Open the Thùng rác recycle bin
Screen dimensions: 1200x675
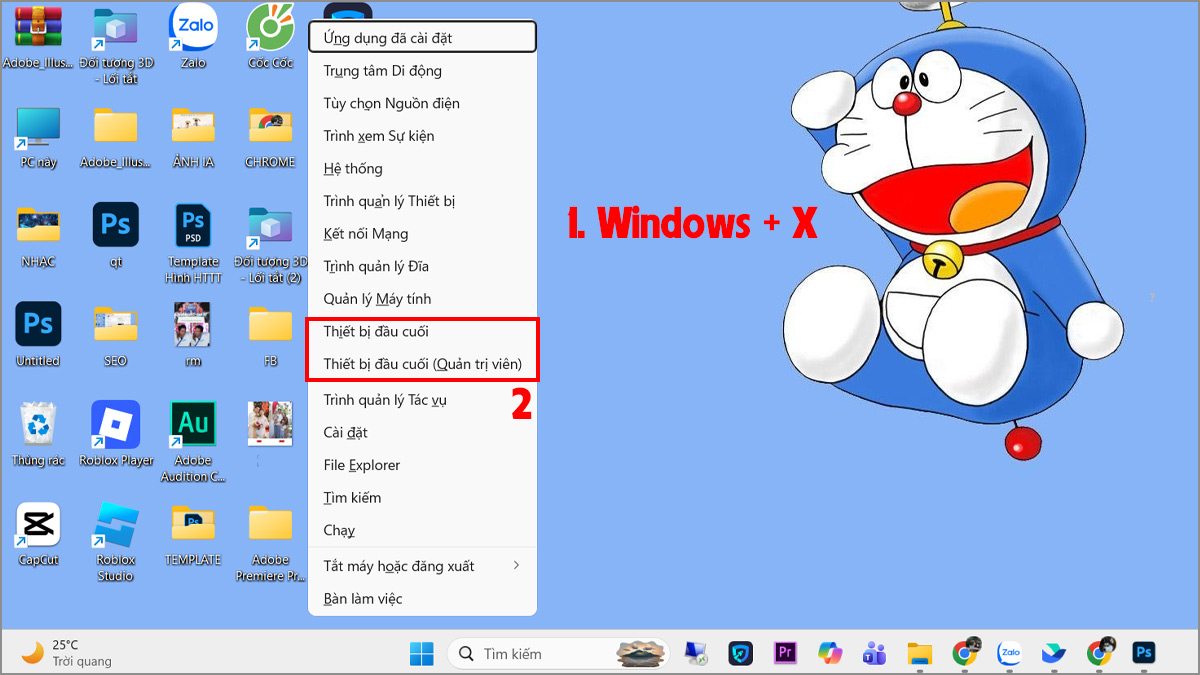(x=38, y=436)
